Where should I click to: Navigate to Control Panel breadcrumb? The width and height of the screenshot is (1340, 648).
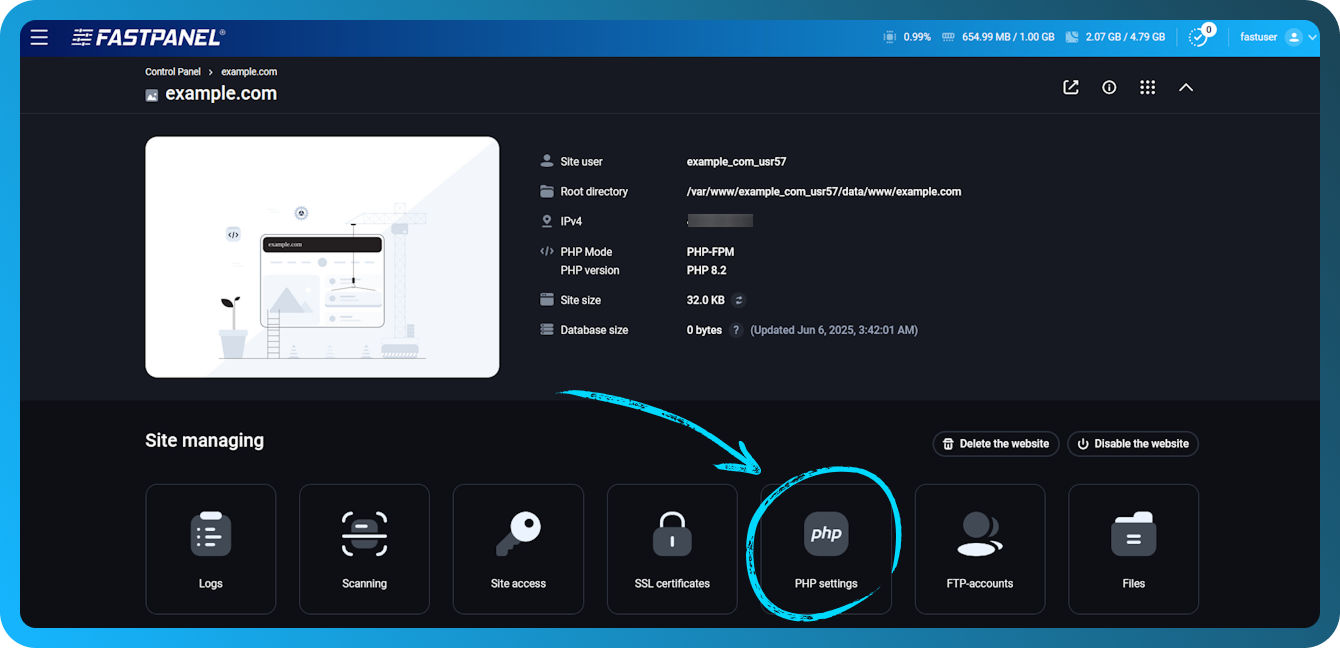[172, 71]
